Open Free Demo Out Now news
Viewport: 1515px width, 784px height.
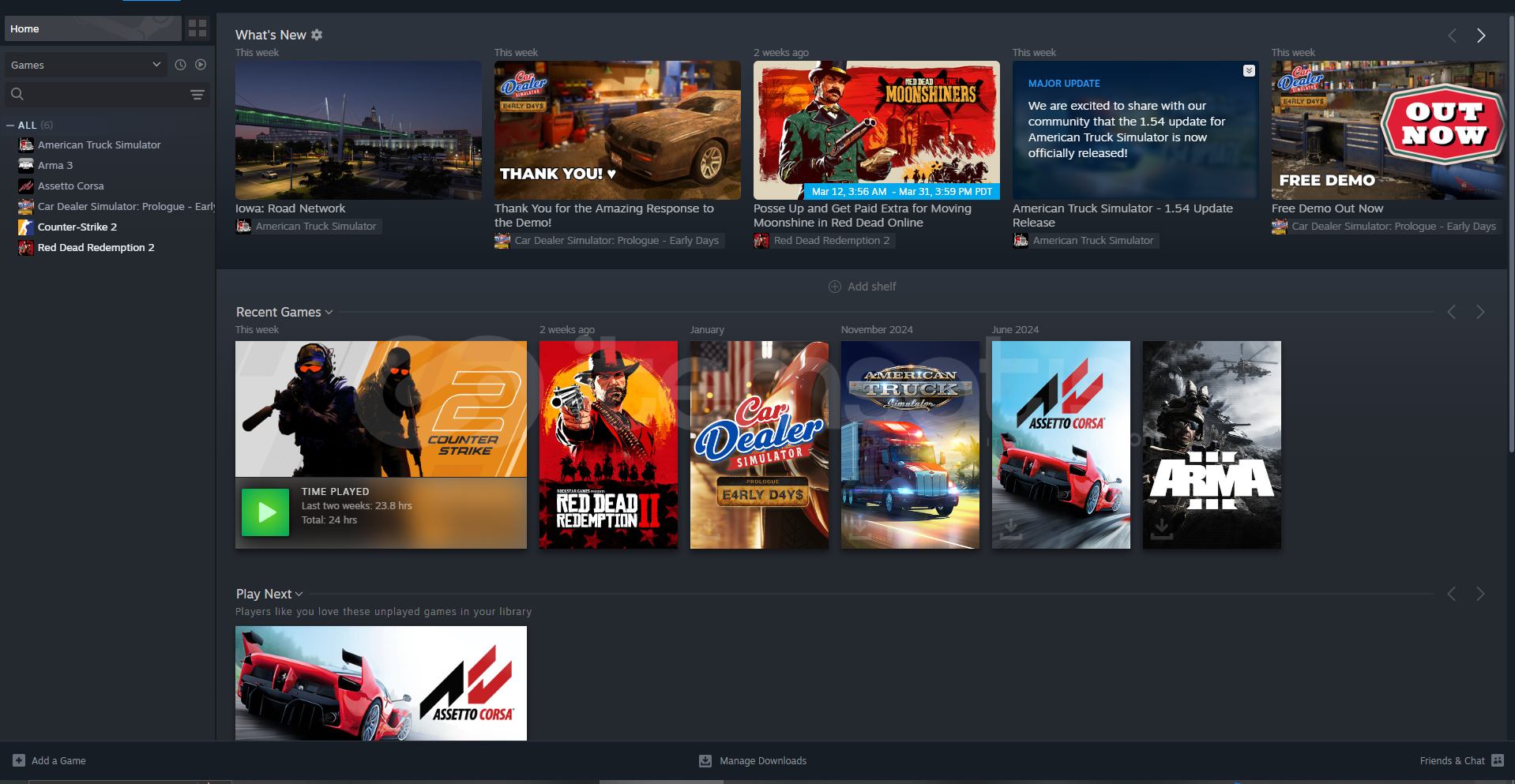[x=1389, y=130]
